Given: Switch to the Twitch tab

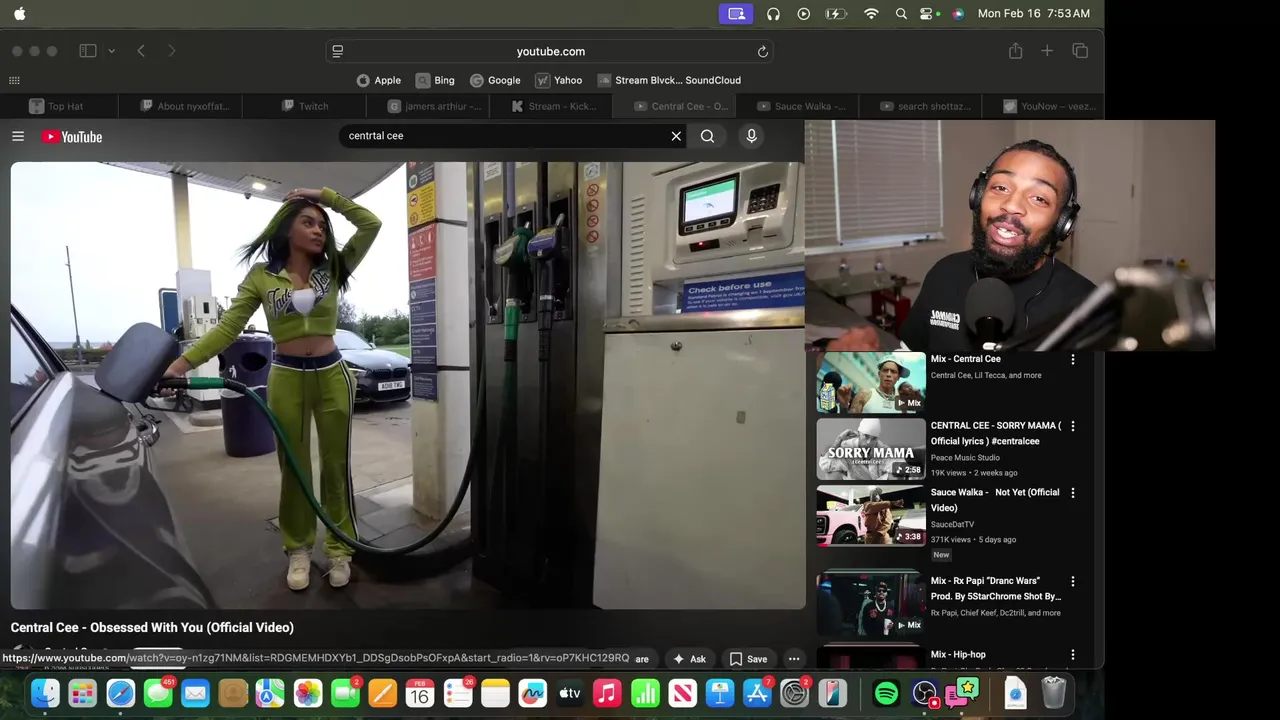Looking at the screenshot, I should point(305,106).
